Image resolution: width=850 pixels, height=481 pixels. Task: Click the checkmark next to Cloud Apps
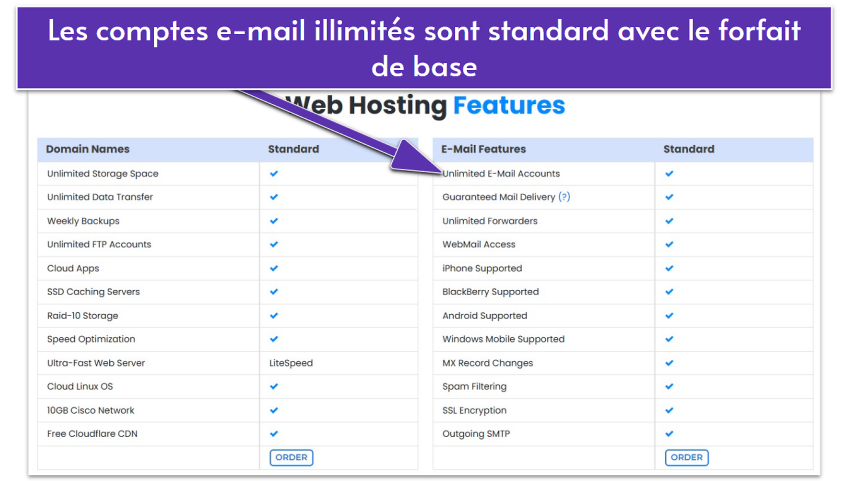274,268
